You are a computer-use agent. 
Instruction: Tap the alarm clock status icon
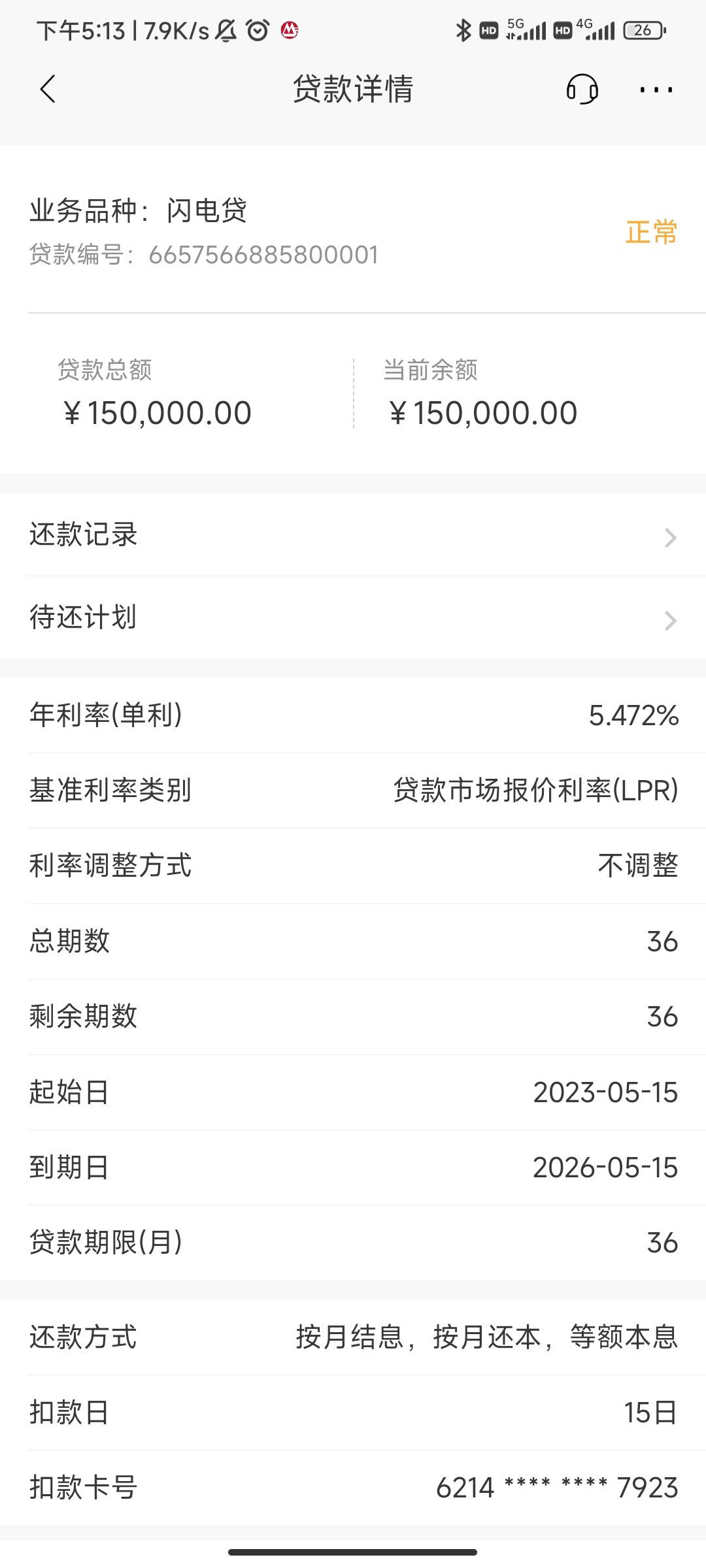pos(258,30)
